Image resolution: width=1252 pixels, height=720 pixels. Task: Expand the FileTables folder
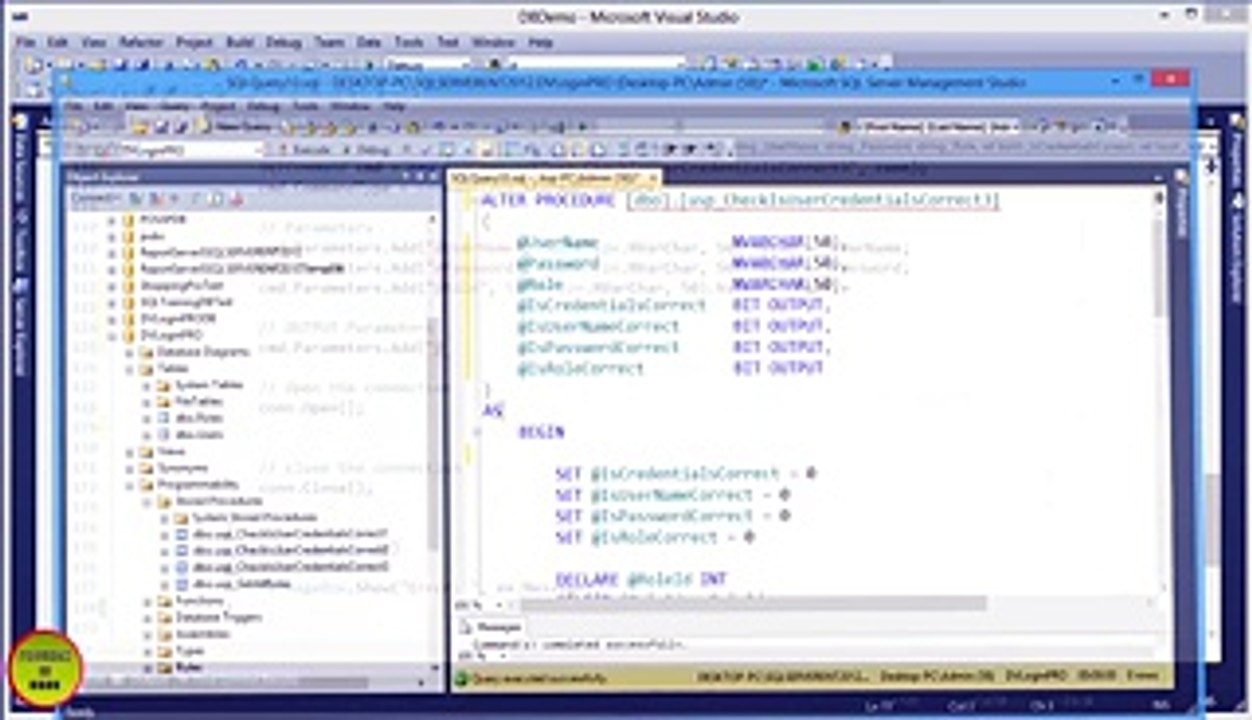(148, 401)
